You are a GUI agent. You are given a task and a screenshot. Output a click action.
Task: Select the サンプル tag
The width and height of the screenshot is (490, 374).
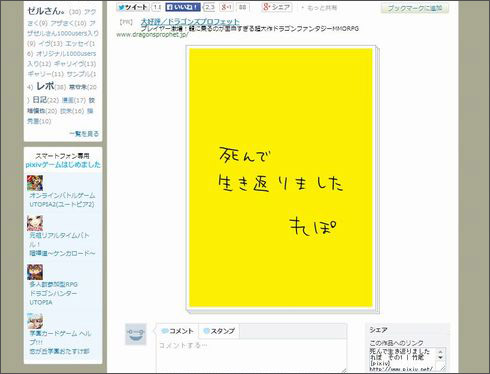[x=79, y=74]
